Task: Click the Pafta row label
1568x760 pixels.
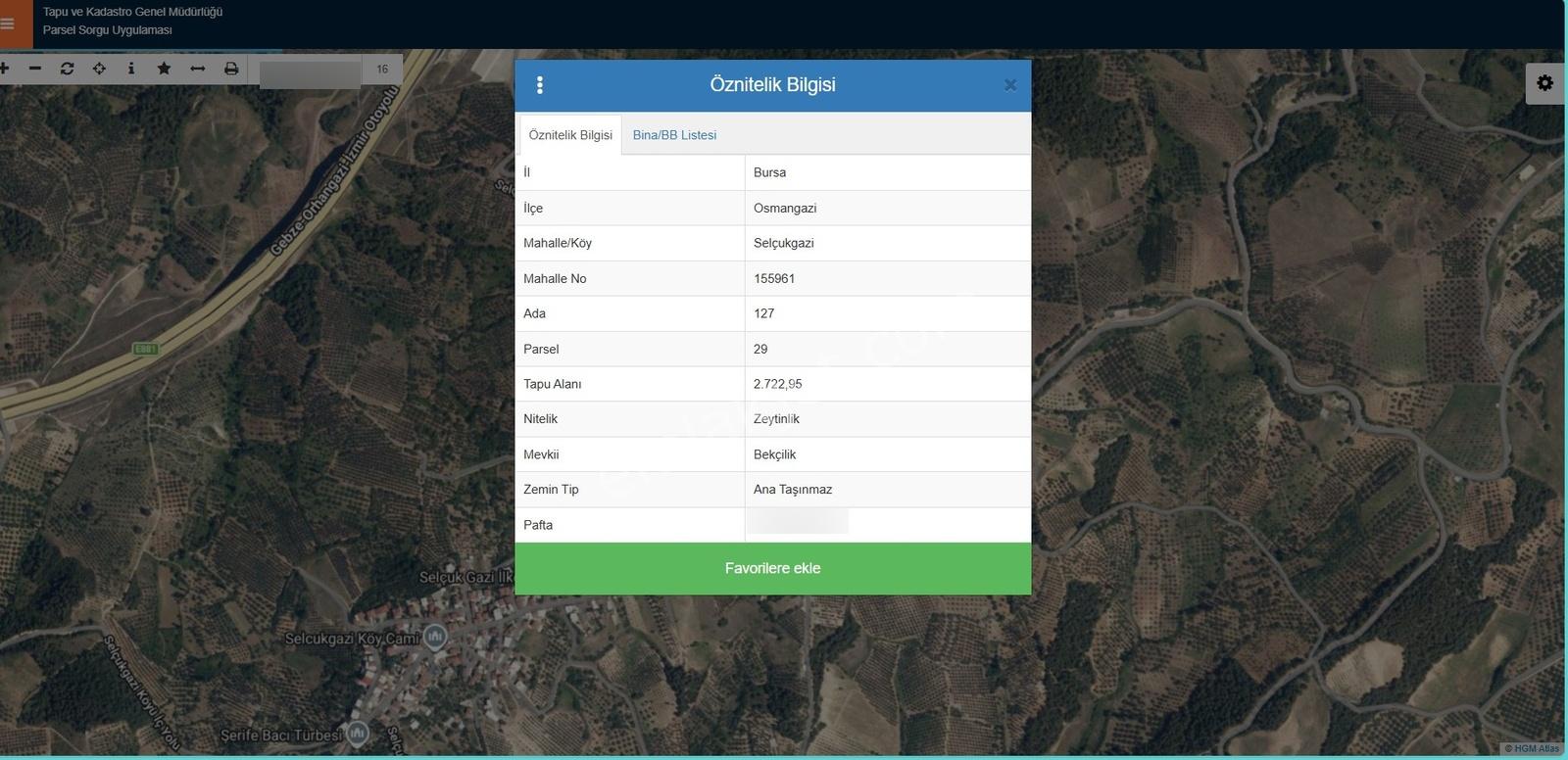Action: [x=538, y=525]
